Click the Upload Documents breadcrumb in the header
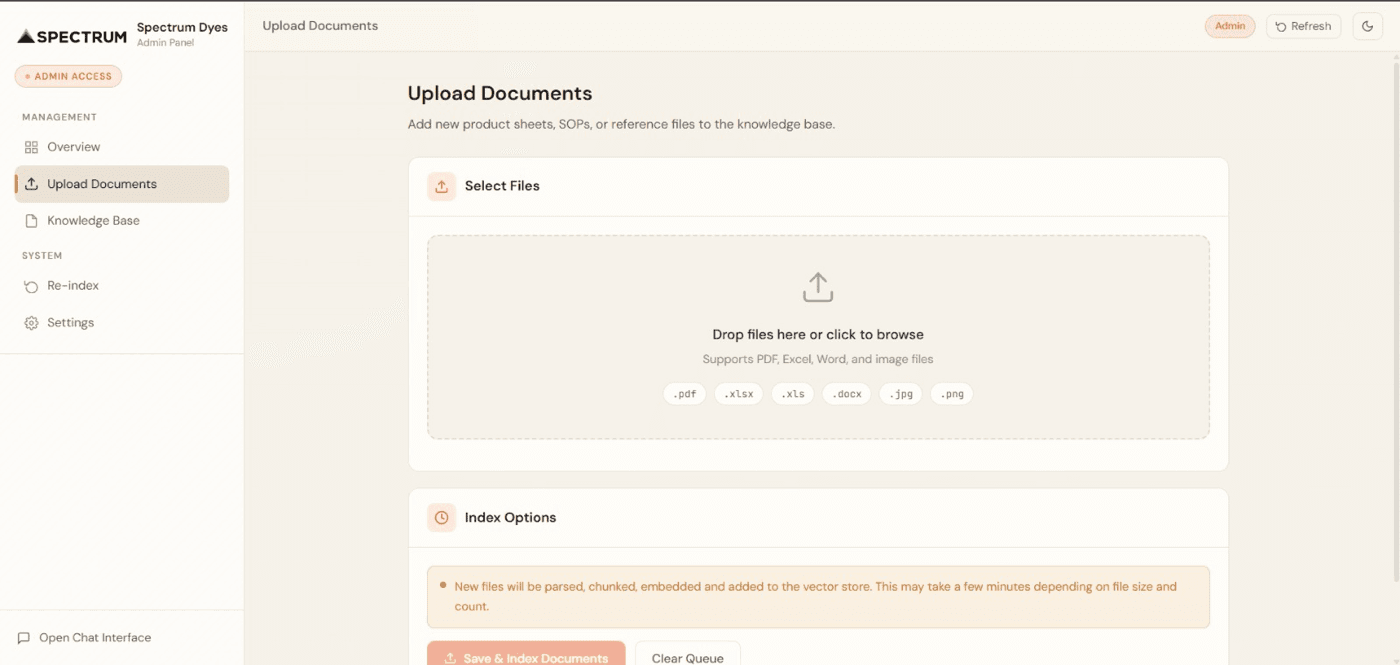The width and height of the screenshot is (1400, 665). (320, 26)
